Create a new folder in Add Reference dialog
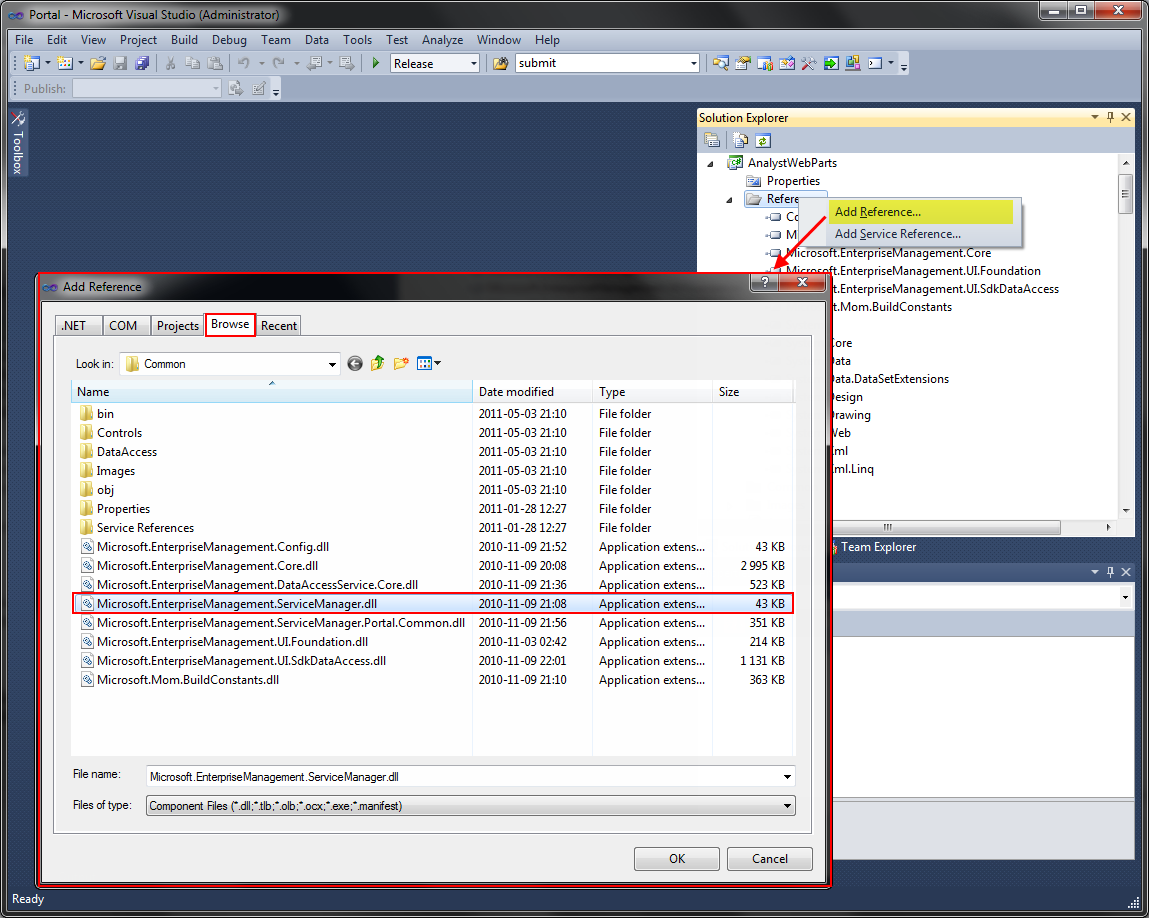The width and height of the screenshot is (1149, 918). 401,363
